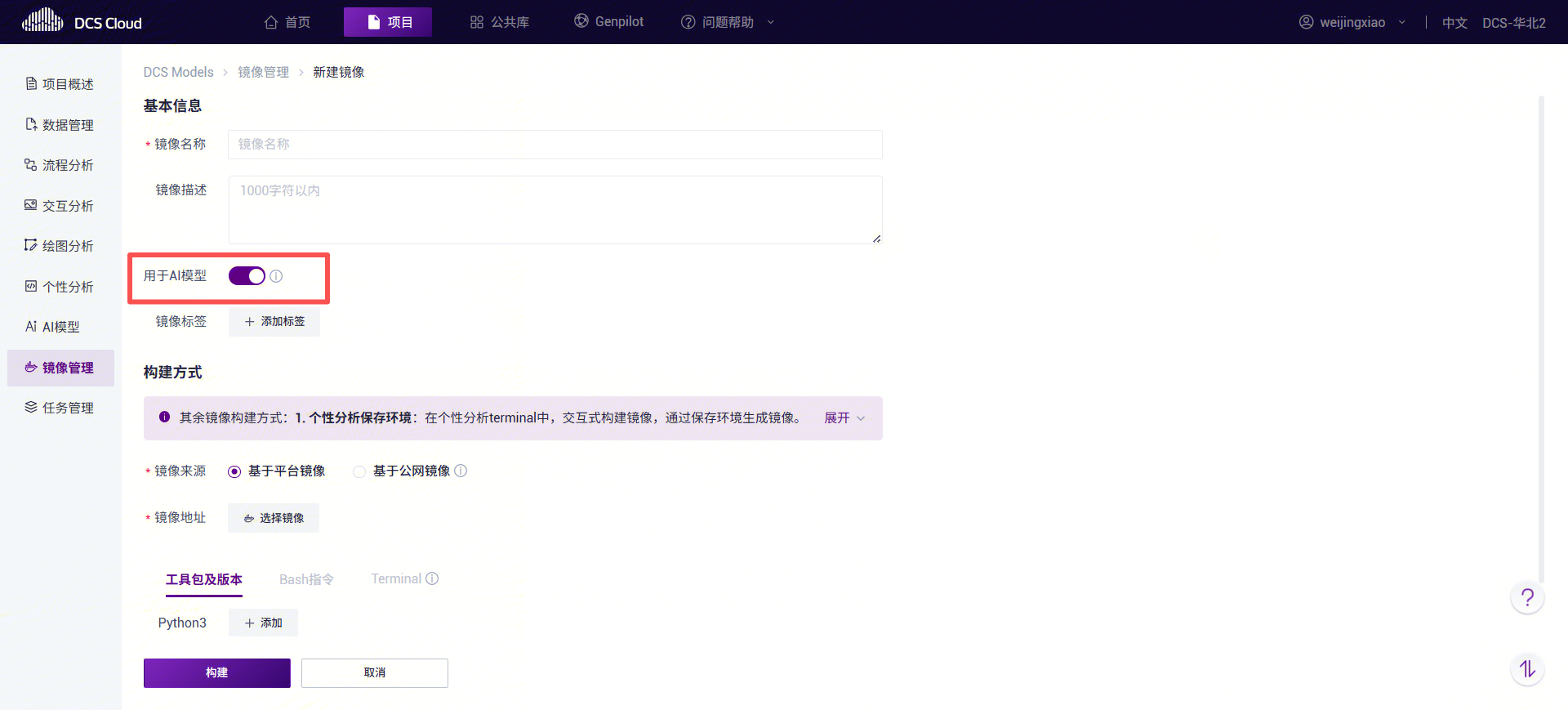Click the vertical page scrollbar
This screenshot has width=1568, height=710.
click(1541, 327)
